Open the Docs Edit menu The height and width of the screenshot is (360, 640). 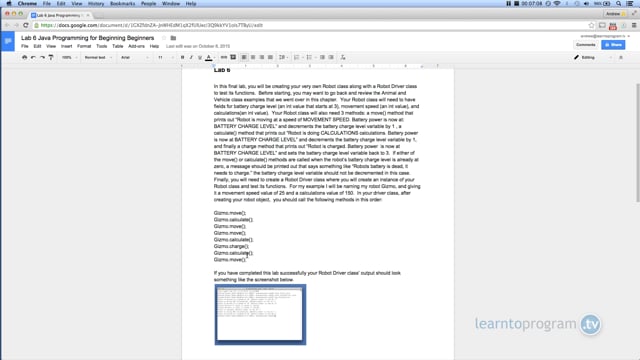click(37, 46)
